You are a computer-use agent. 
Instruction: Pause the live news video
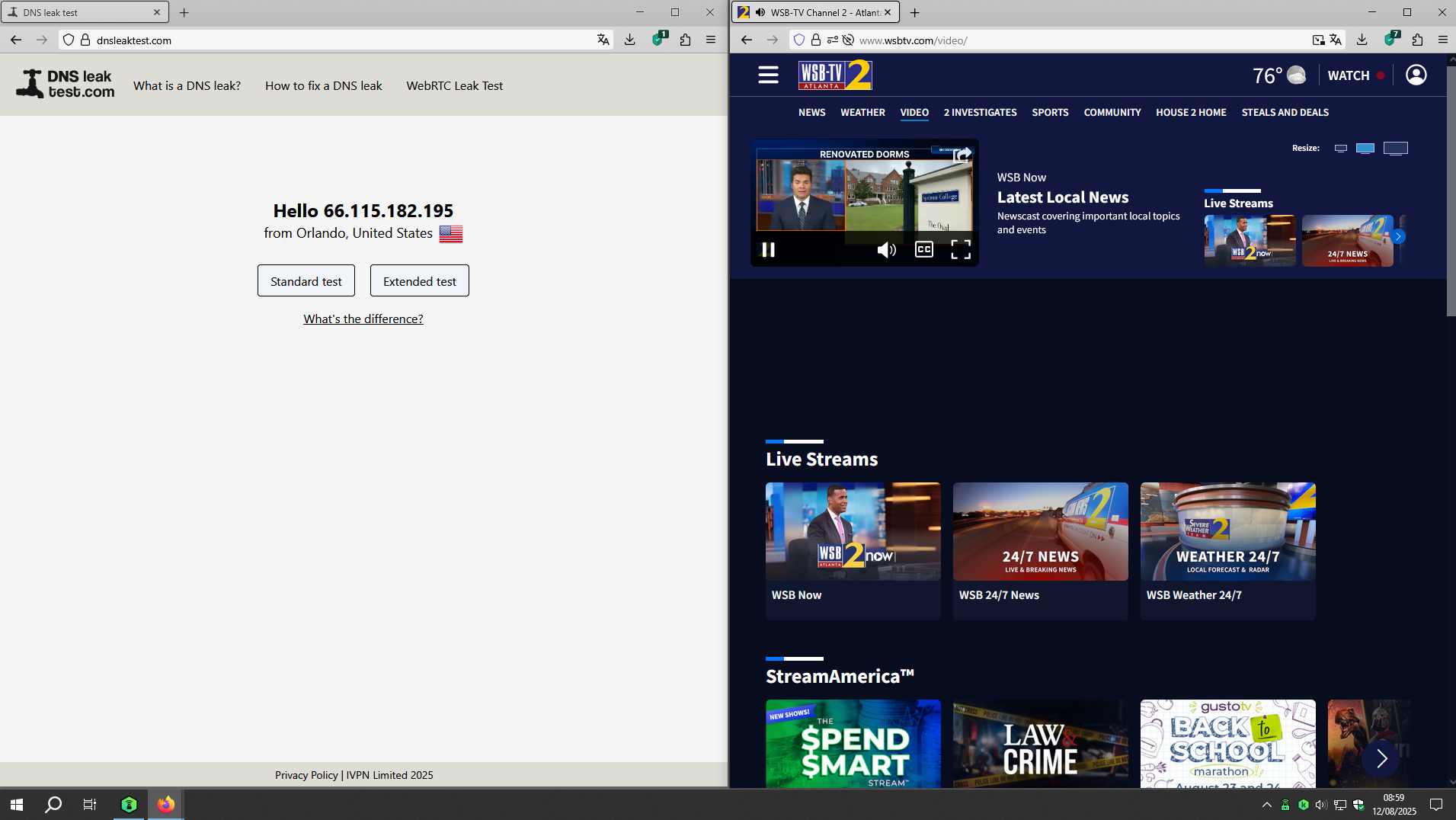click(768, 249)
